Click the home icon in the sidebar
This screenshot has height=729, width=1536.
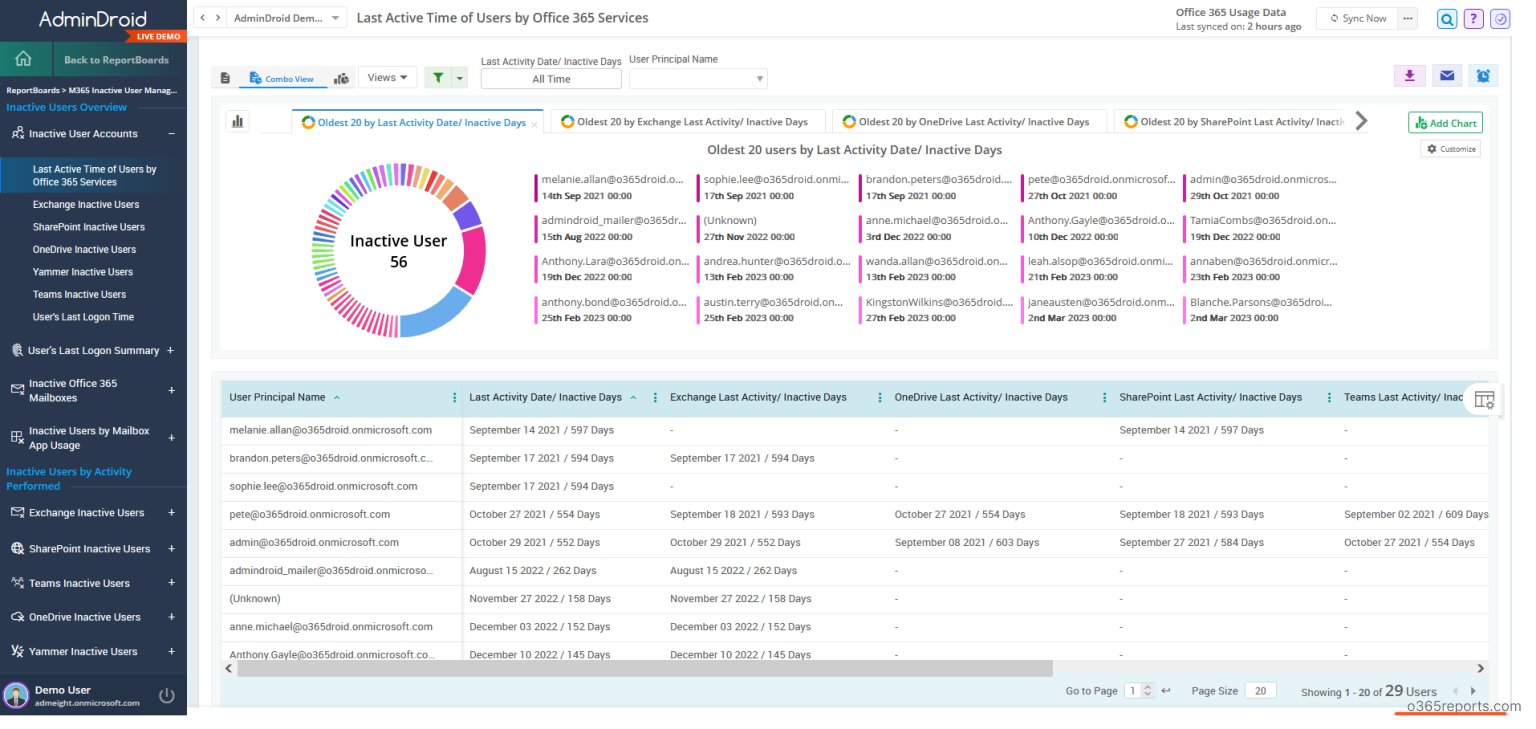(x=25, y=60)
